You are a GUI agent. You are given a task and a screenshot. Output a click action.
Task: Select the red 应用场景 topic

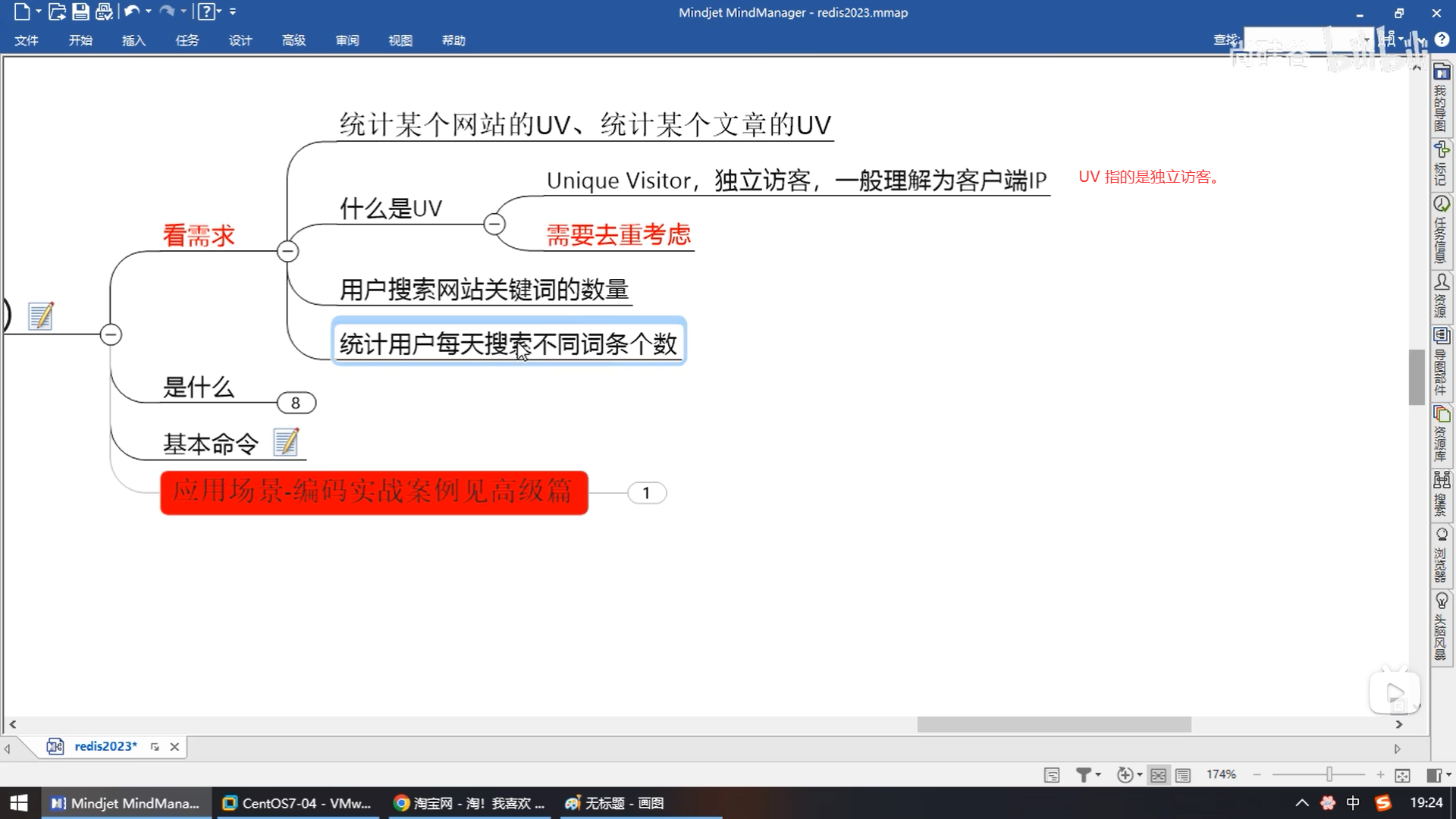coord(374,492)
